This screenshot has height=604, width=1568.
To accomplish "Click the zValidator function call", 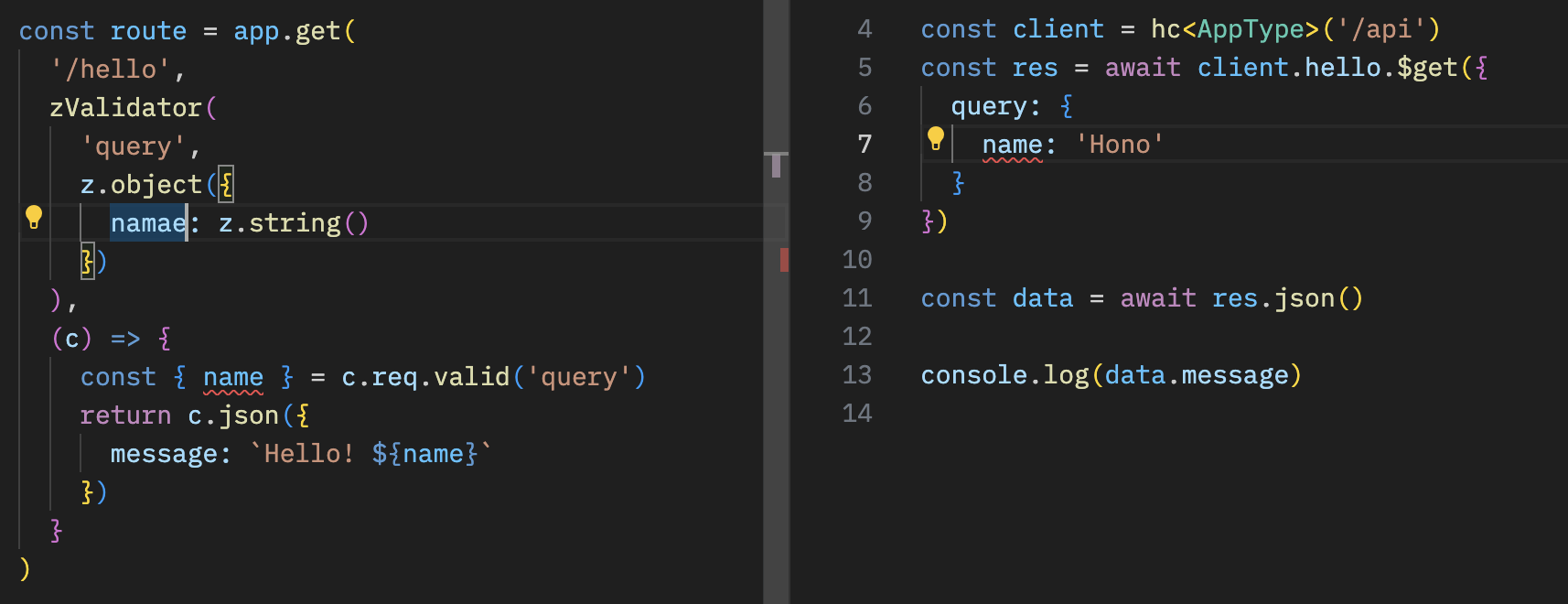I will [125, 108].
